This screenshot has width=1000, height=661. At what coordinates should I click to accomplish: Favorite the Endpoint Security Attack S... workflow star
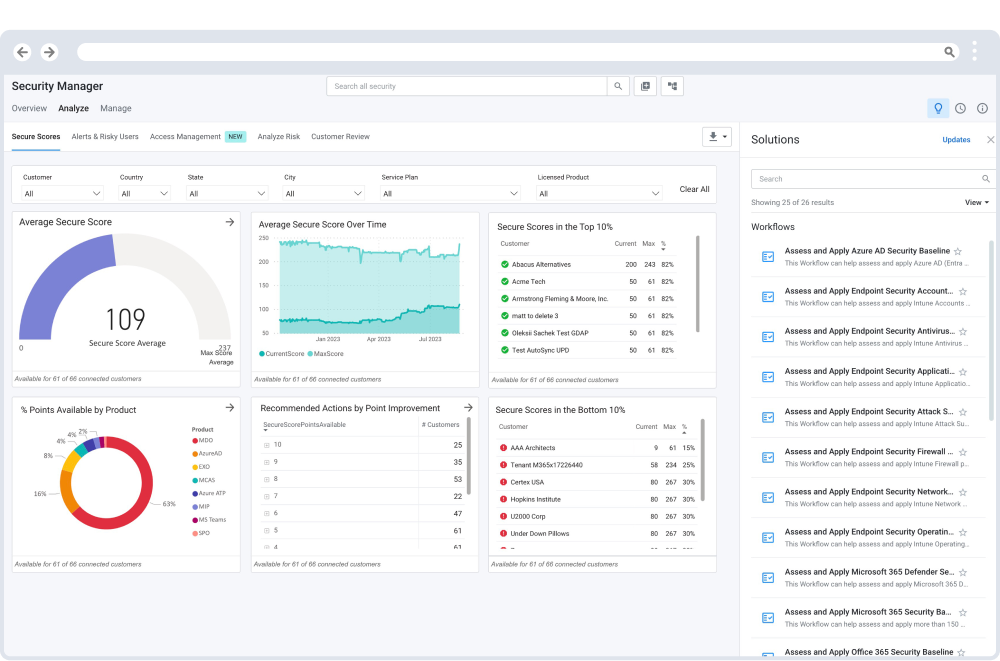pyautogui.click(x=963, y=412)
